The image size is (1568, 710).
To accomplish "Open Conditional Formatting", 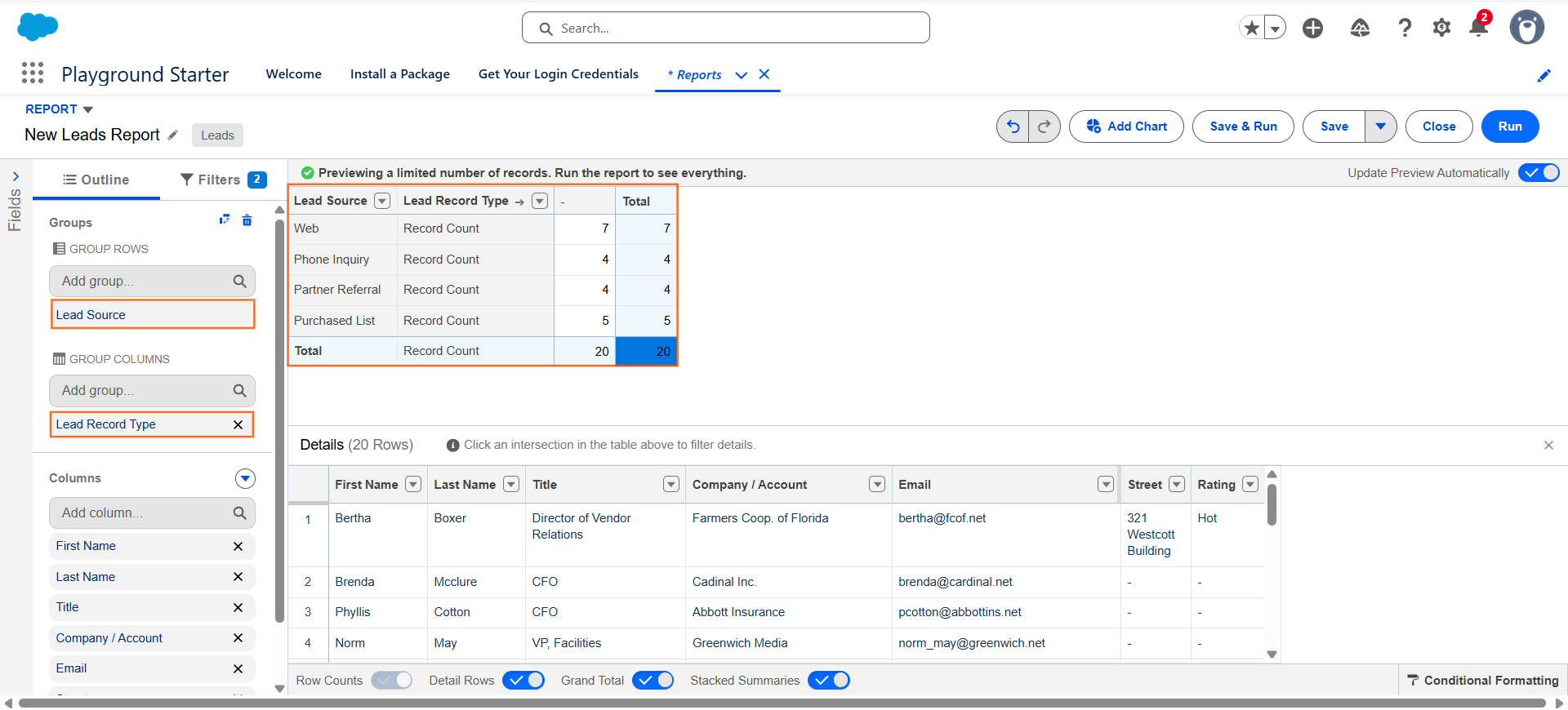I will (1482, 681).
